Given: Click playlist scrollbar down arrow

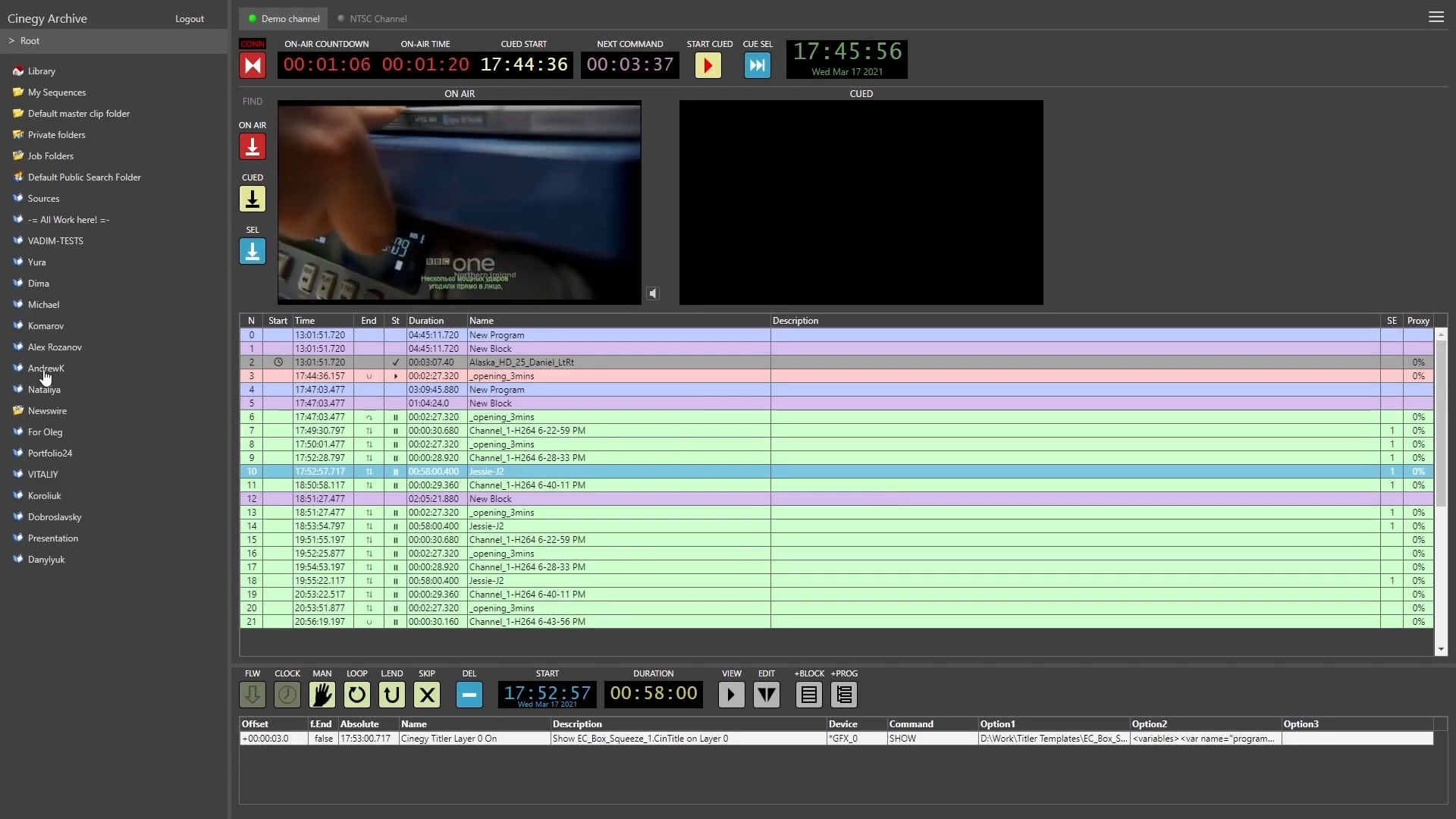Looking at the screenshot, I should (1441, 650).
